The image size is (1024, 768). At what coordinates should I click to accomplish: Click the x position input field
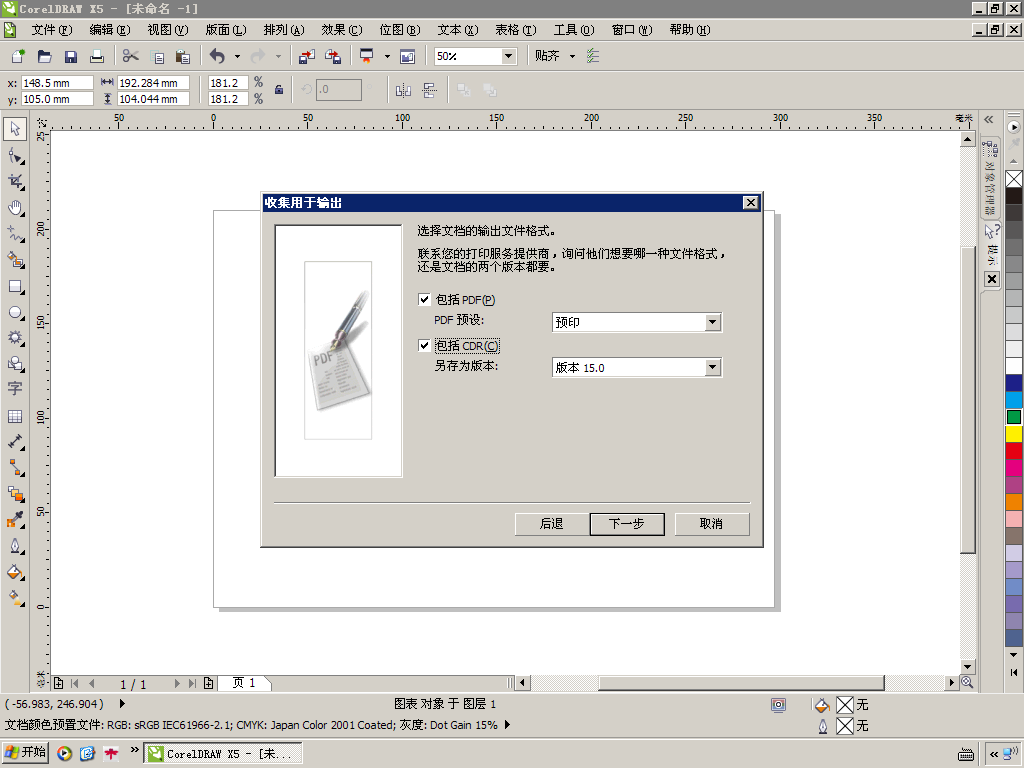(57, 83)
